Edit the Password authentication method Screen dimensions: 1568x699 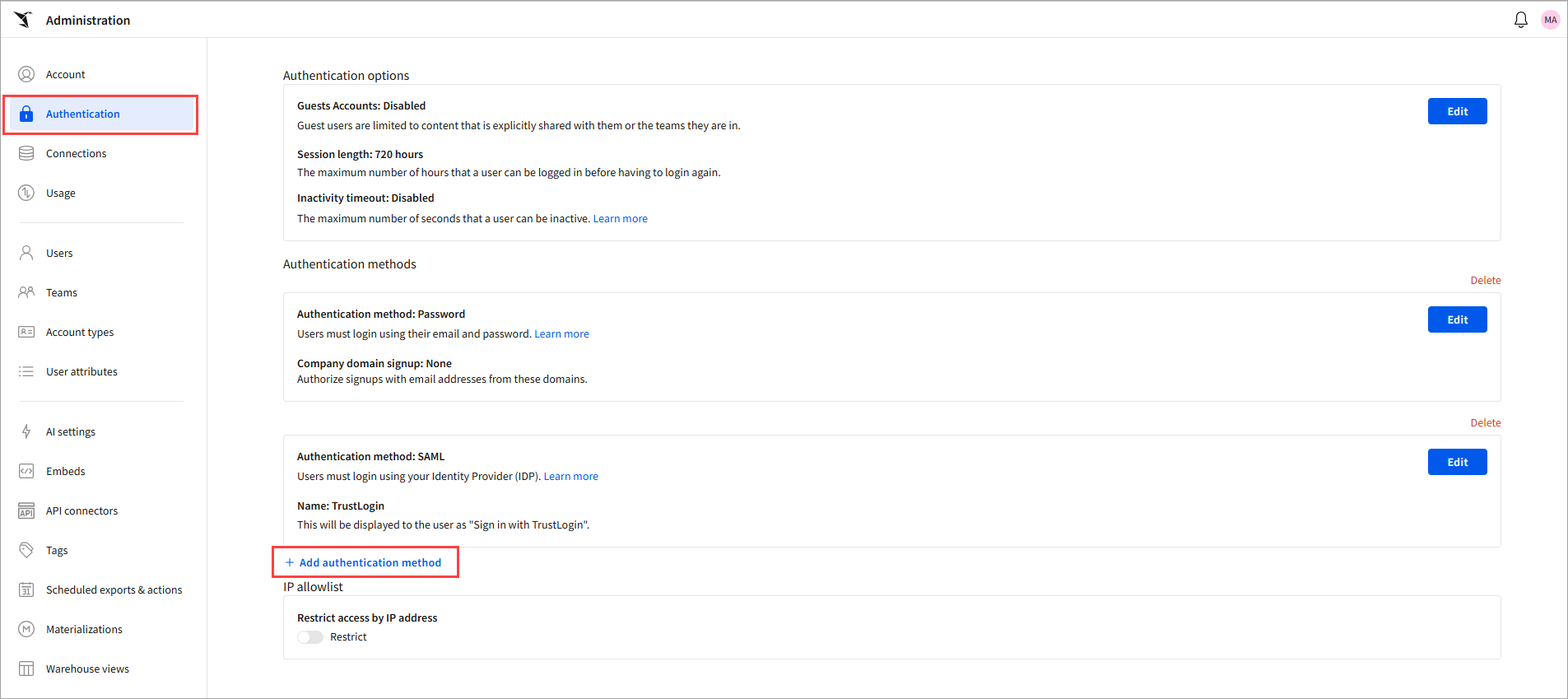tap(1457, 319)
